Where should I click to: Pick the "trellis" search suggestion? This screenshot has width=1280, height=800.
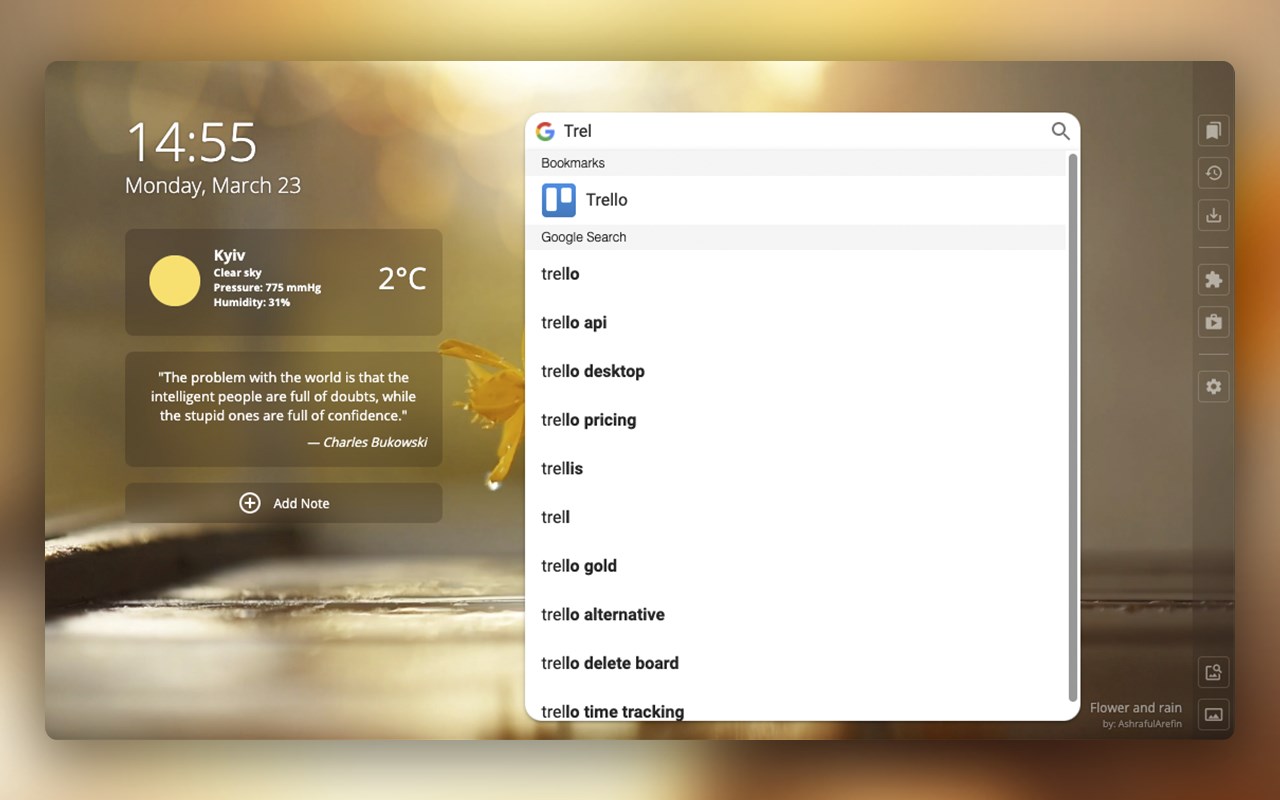point(797,468)
